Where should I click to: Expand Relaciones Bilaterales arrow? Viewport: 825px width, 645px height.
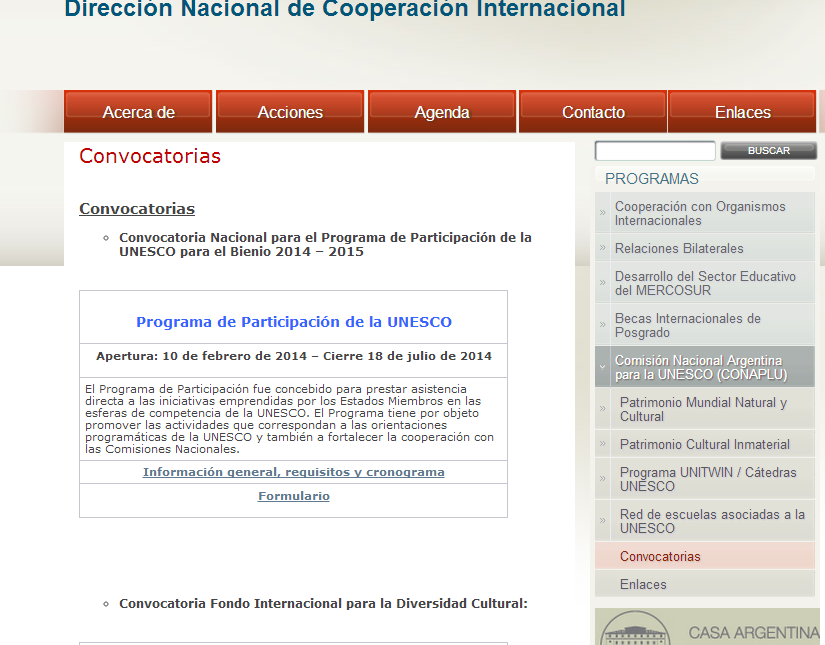click(x=603, y=248)
